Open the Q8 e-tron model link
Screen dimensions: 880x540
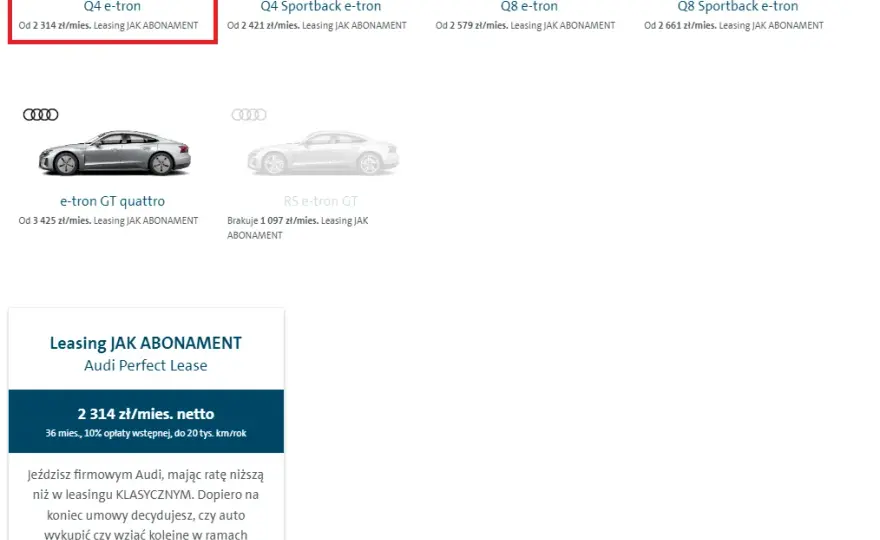tap(529, 7)
